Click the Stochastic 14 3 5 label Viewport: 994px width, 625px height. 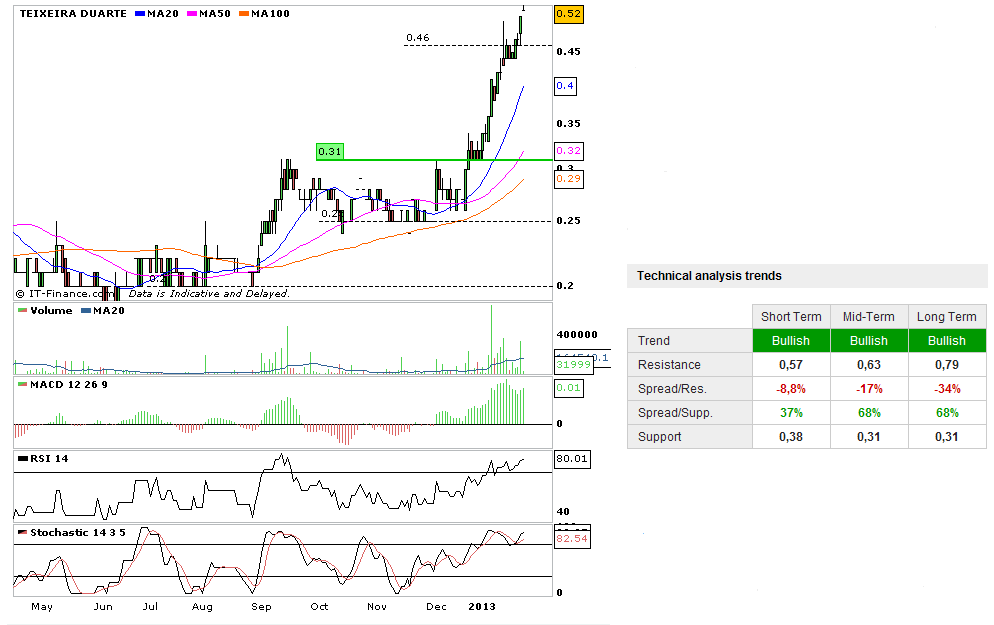tap(78, 532)
